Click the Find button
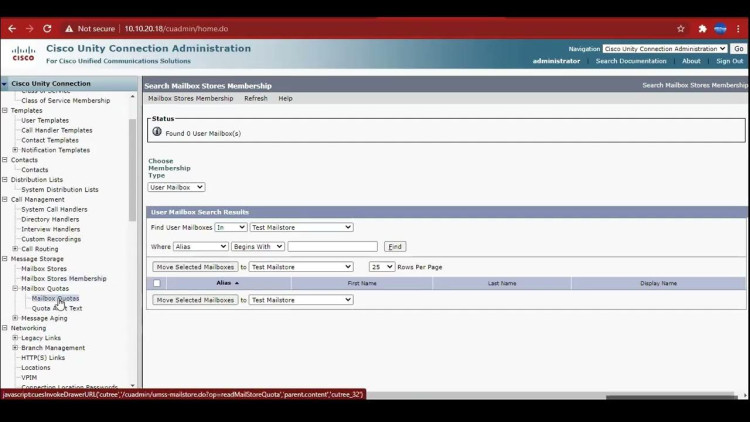 coord(395,246)
